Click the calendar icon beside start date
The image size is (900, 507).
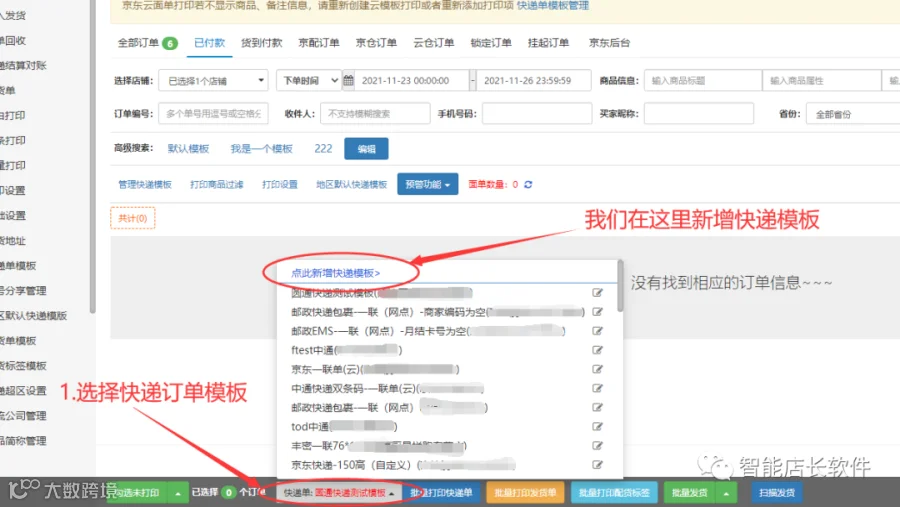pyautogui.click(x=348, y=80)
